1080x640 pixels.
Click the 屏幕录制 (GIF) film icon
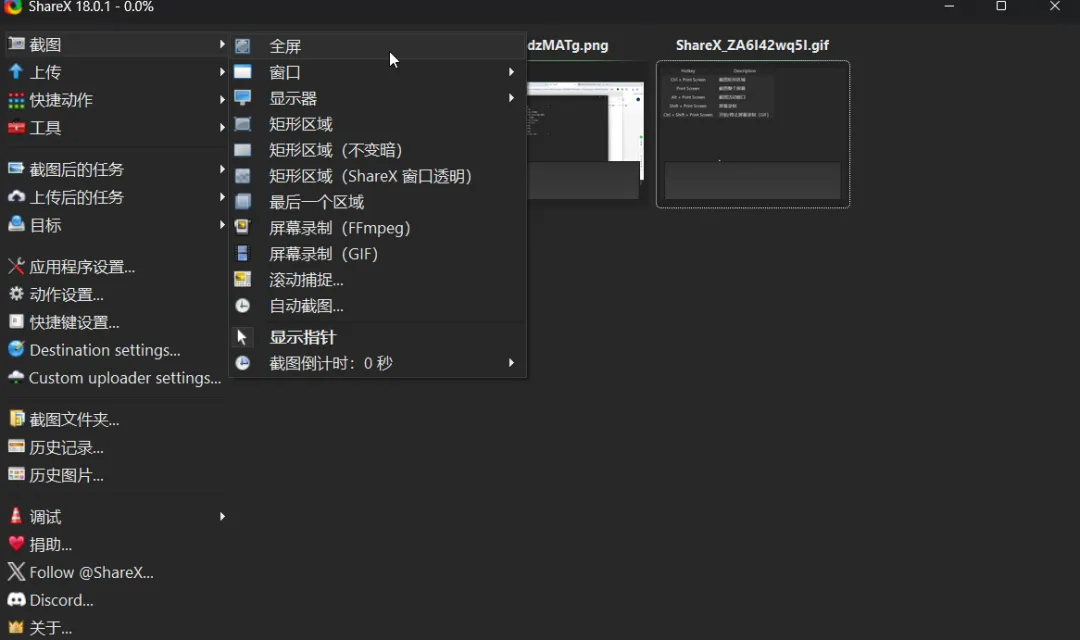pyautogui.click(x=242, y=254)
